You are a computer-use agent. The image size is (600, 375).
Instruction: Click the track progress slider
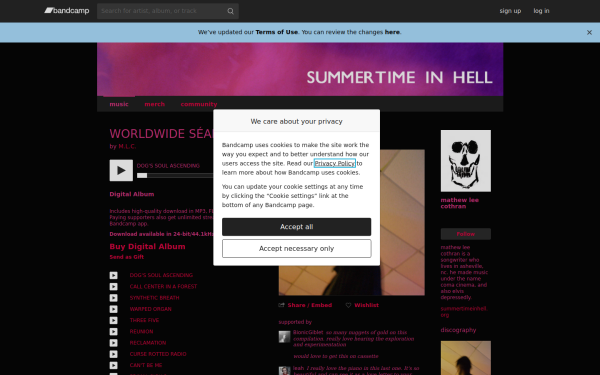pos(142,175)
